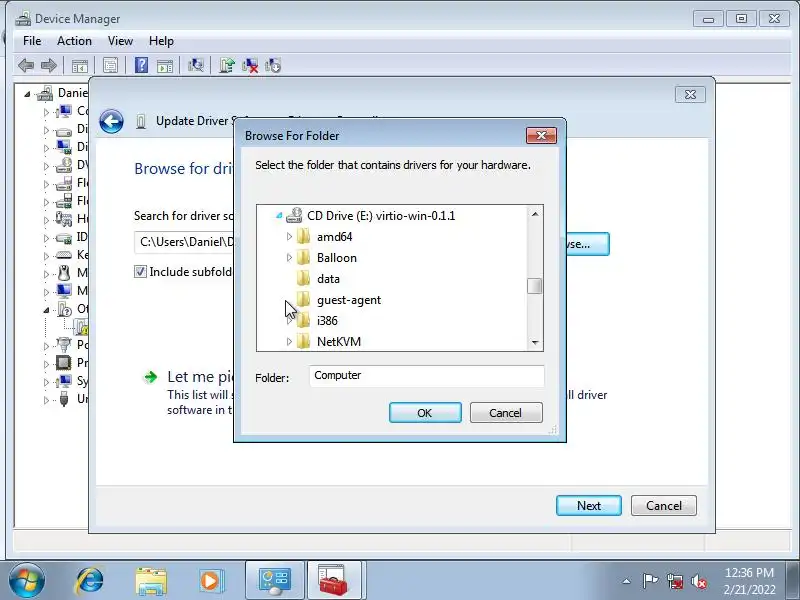
Task: Expand the amd64 folder arrow
Action: [x=289, y=237]
